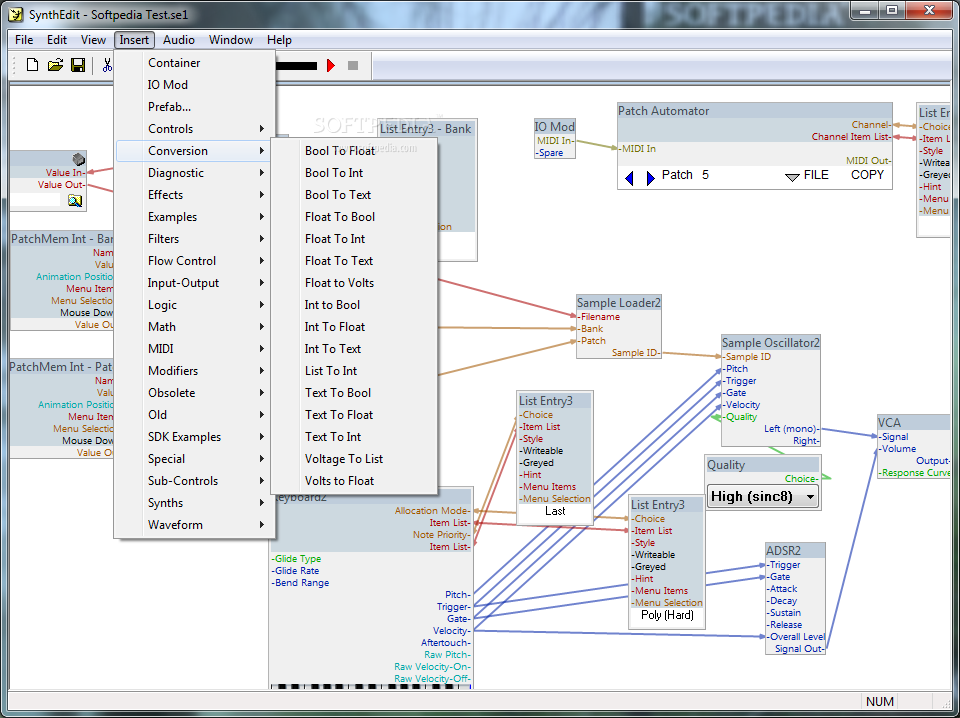Image resolution: width=960 pixels, height=718 pixels.
Task: Click the Poly (Hard) value in List Entry3
Action: pyautogui.click(x=667, y=615)
